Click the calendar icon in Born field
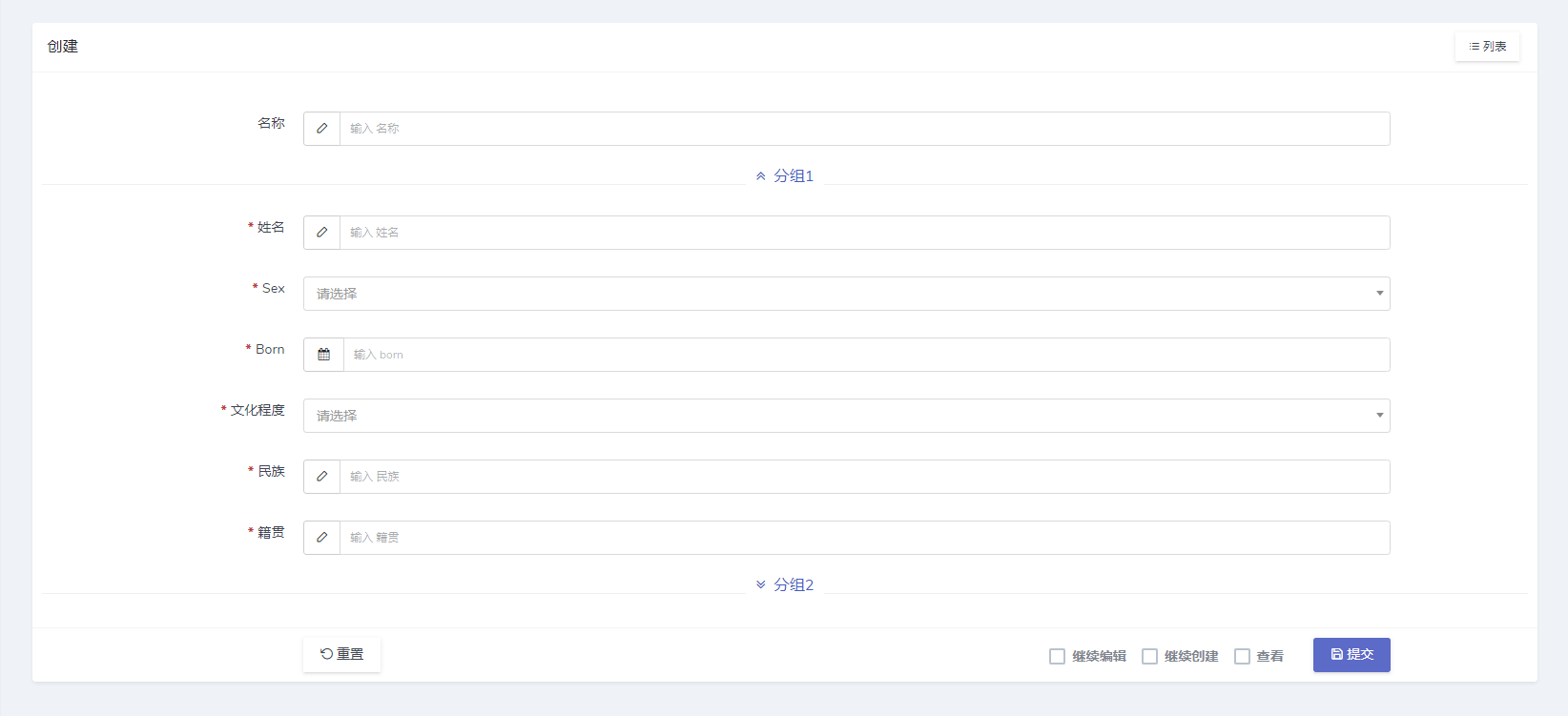This screenshot has width=1568, height=716. tap(324, 355)
